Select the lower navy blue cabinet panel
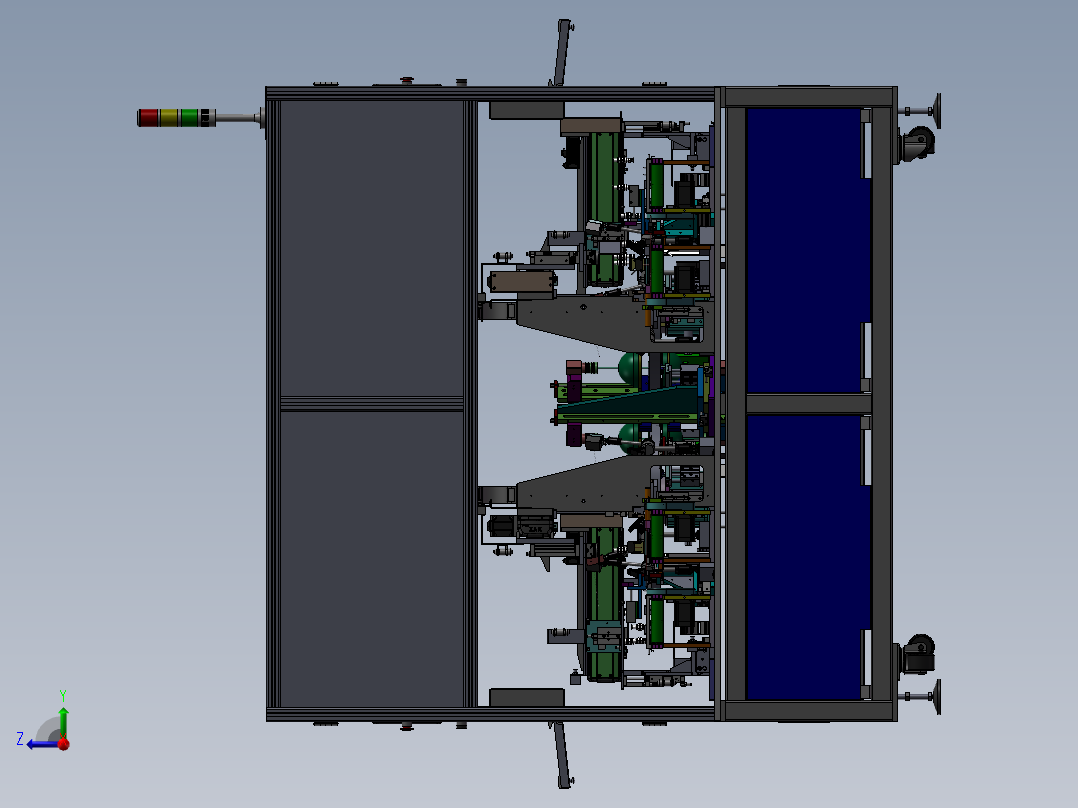This screenshot has height=808, width=1078. coord(804,557)
